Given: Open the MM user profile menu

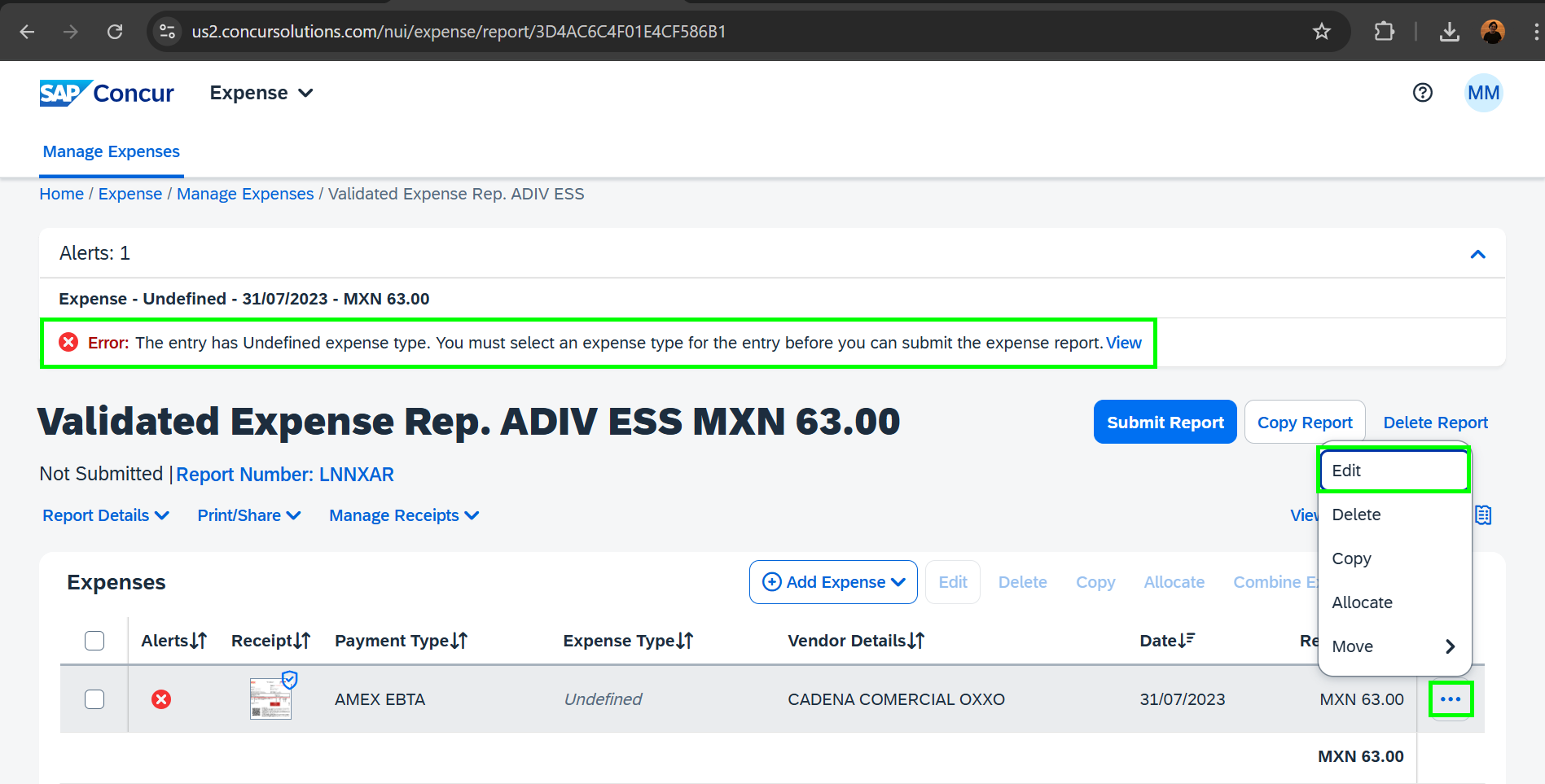Looking at the screenshot, I should pyautogui.click(x=1483, y=93).
